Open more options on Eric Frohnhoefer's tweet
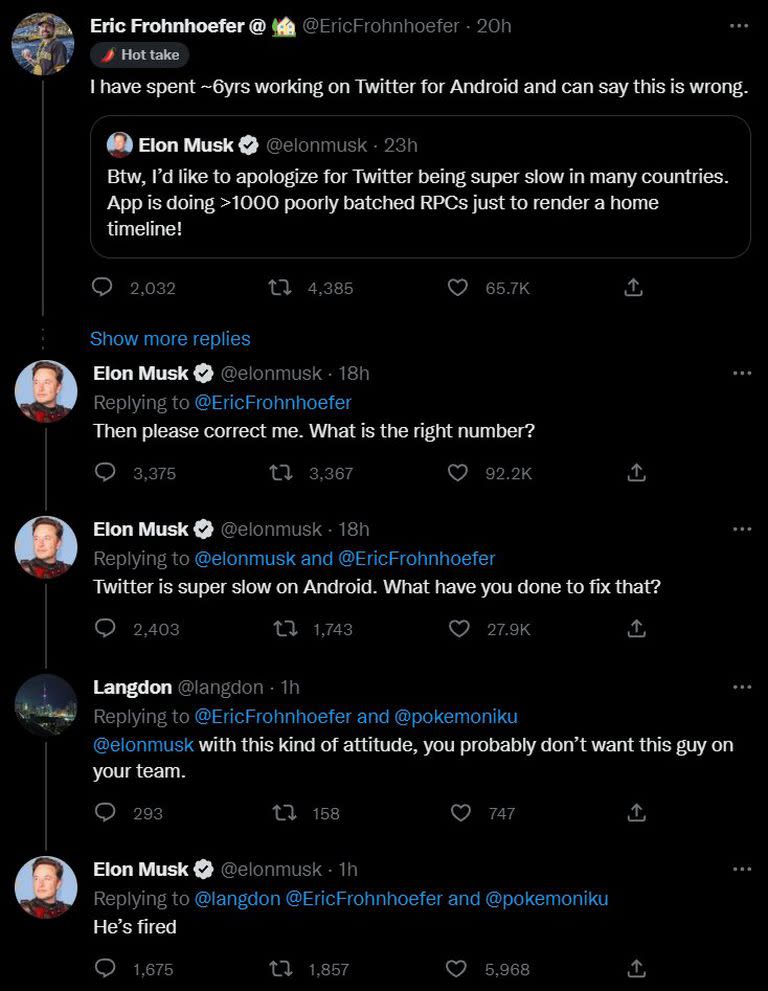This screenshot has height=991, width=768. point(739,26)
